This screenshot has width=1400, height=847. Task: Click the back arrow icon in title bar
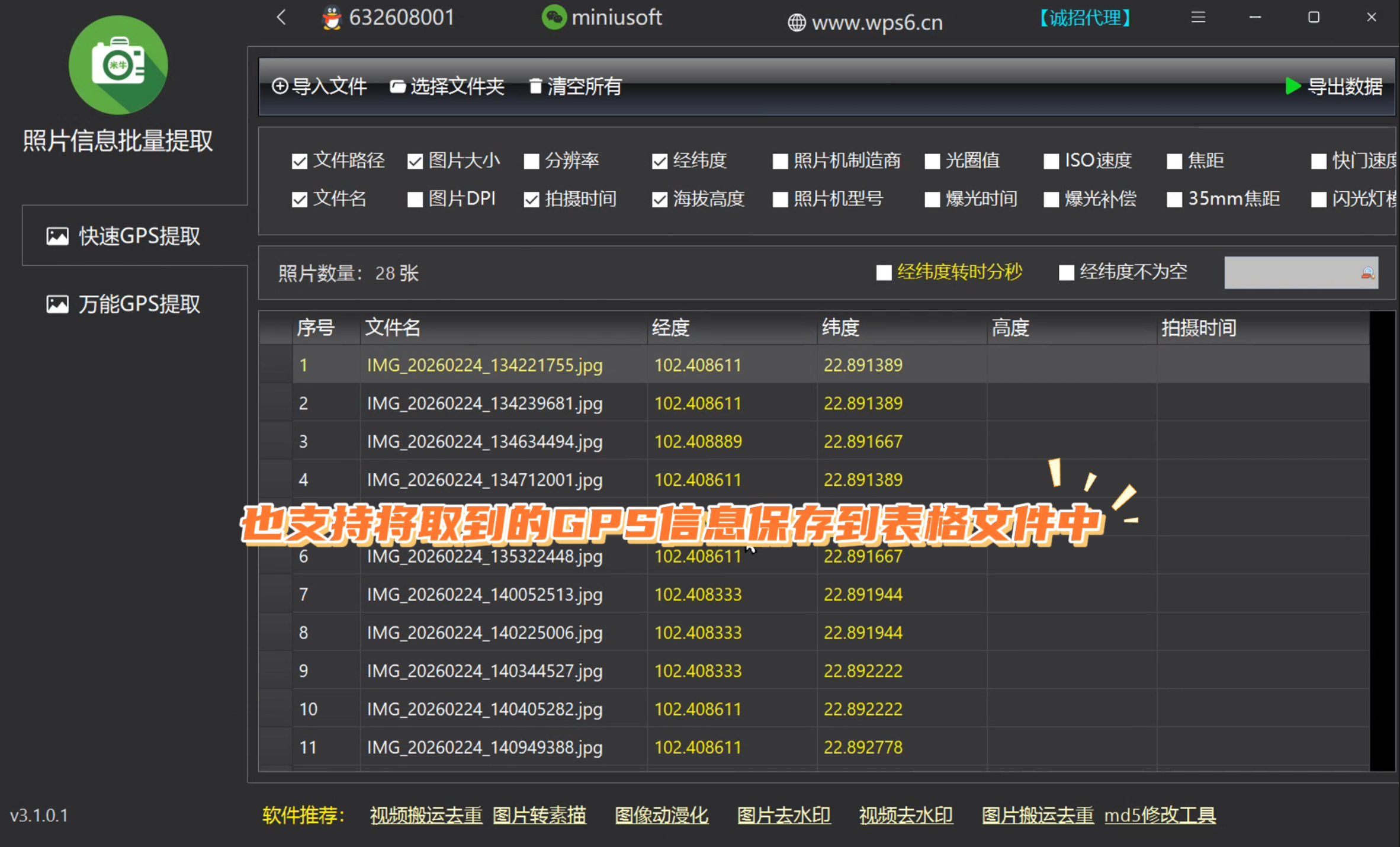tap(281, 17)
